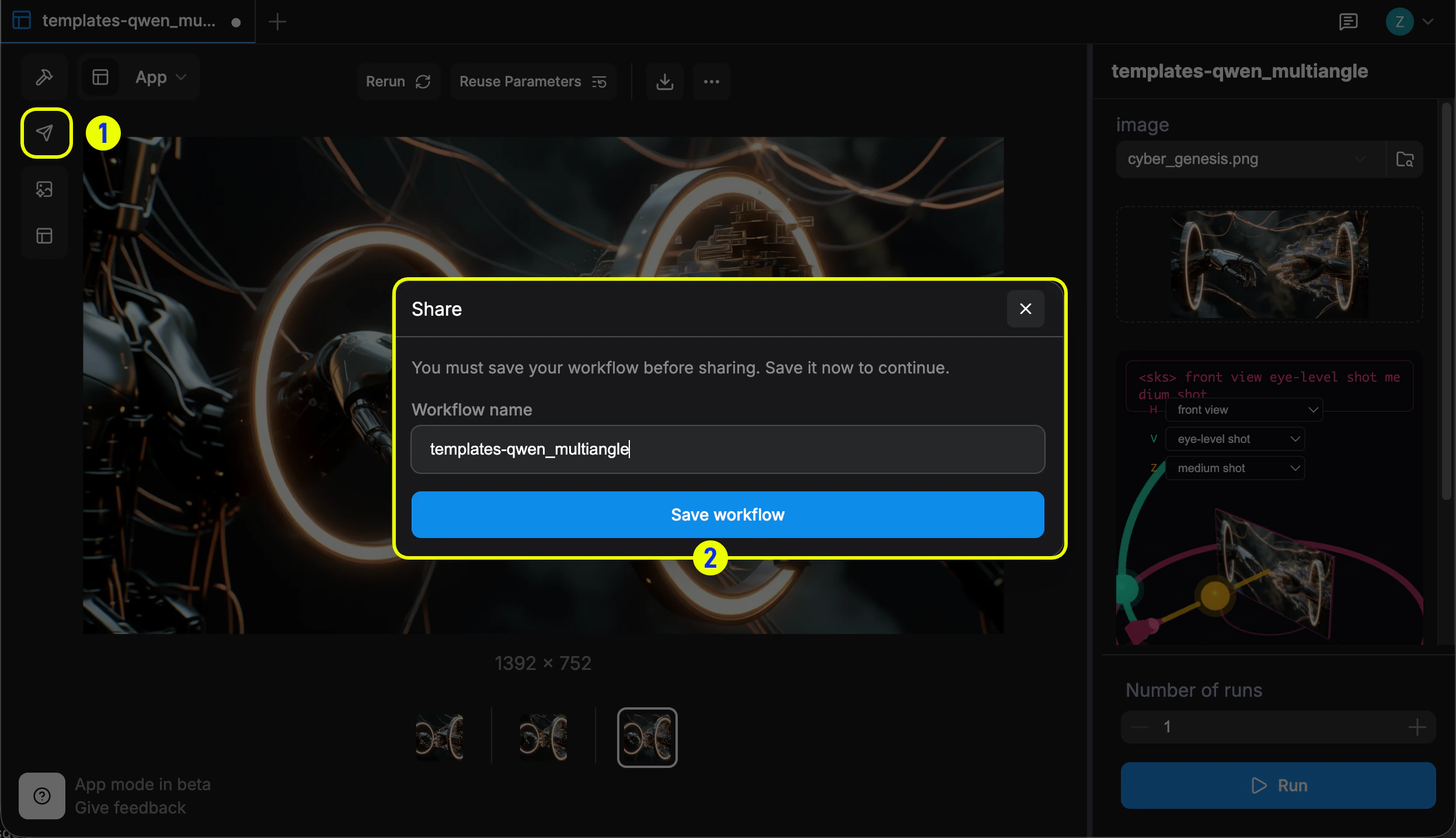Screen dimensions: 1456x838
Task: Click inside the Workflow name input field
Action: click(x=727, y=449)
